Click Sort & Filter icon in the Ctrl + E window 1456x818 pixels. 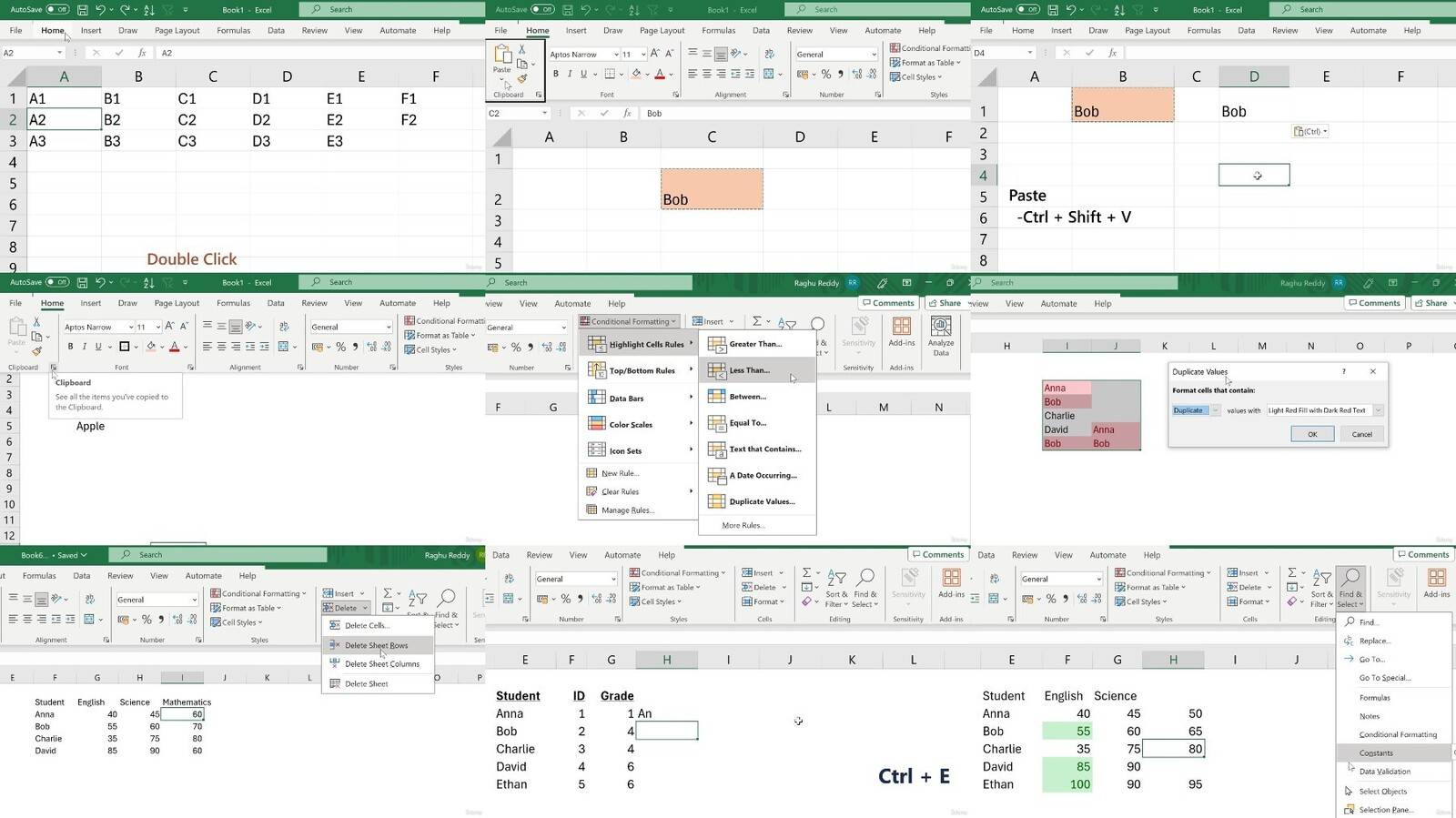pyautogui.click(x=836, y=578)
